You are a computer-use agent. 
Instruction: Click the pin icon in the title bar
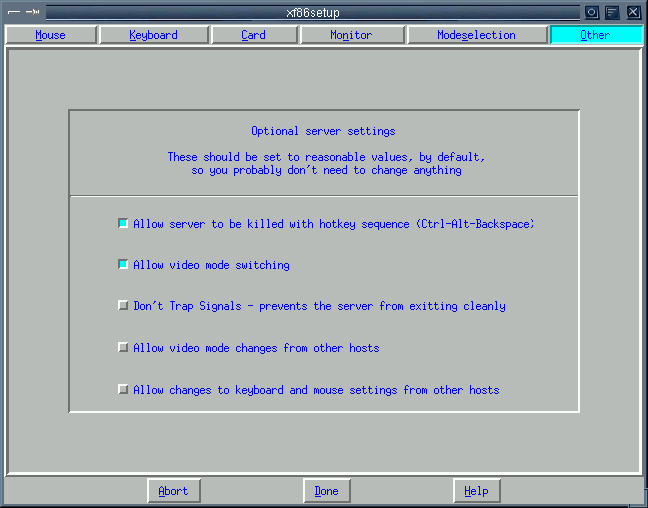click(32, 12)
